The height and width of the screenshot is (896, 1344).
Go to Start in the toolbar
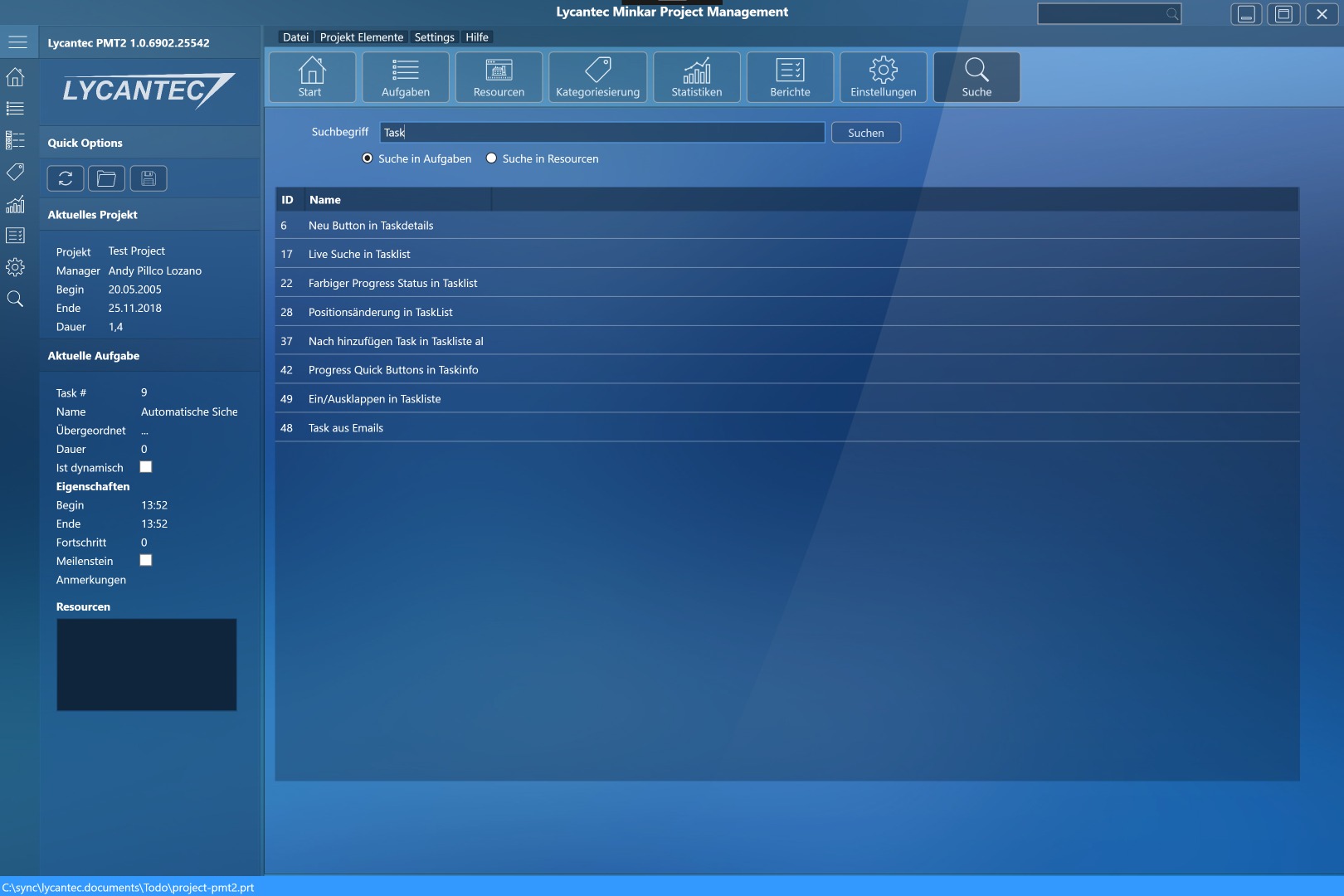[x=311, y=77]
